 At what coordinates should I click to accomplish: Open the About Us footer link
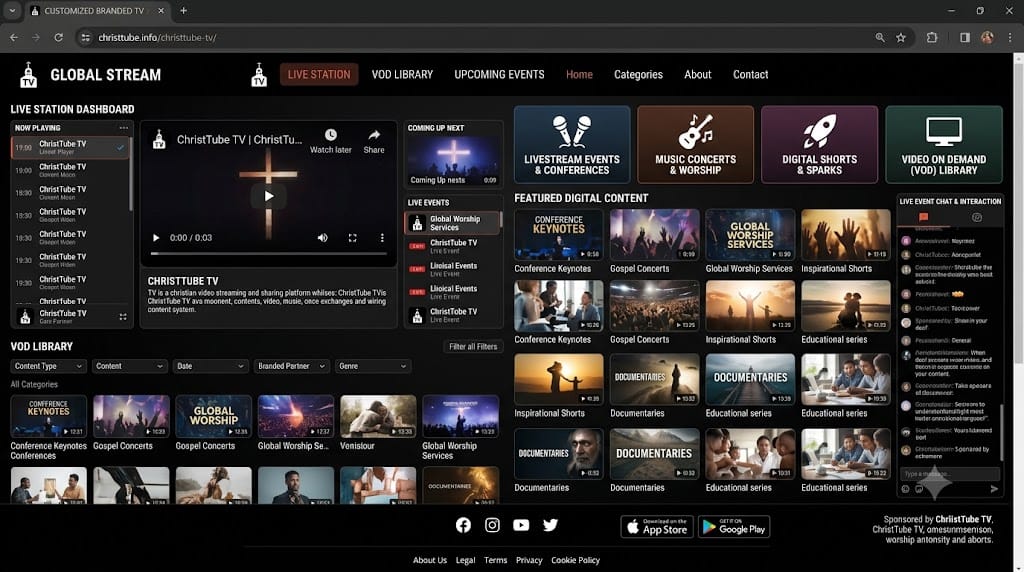pyautogui.click(x=430, y=560)
